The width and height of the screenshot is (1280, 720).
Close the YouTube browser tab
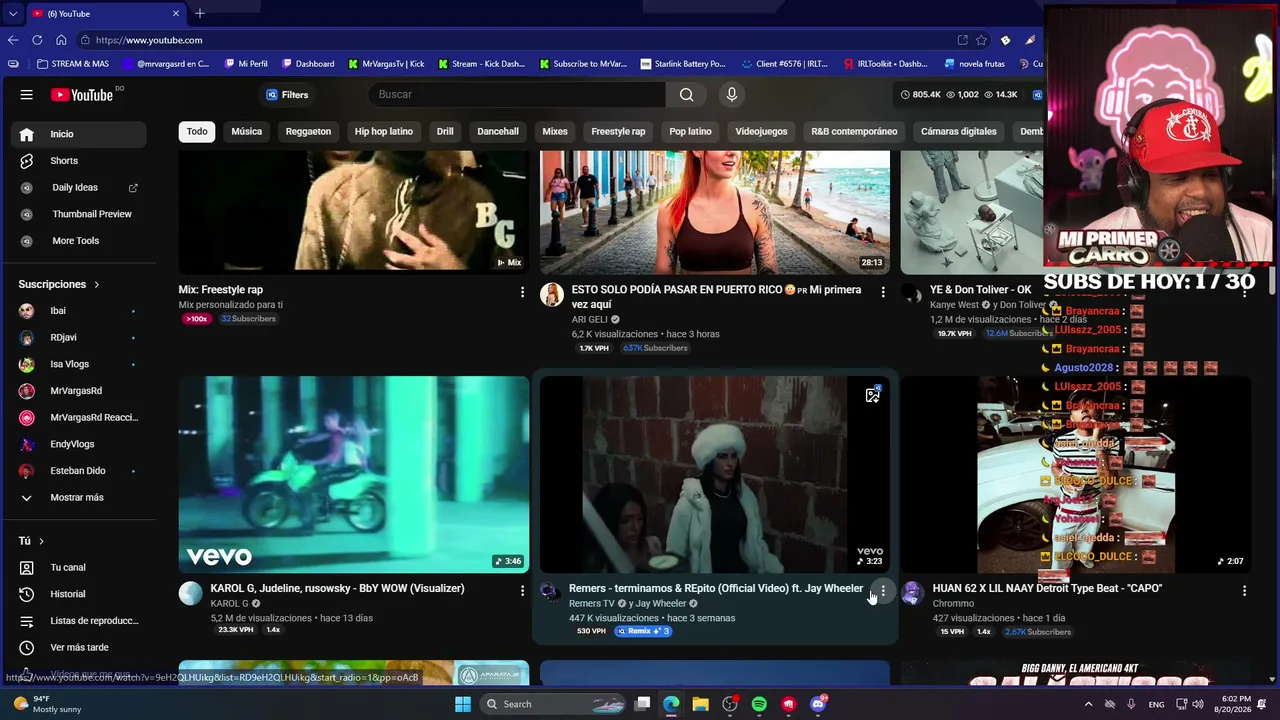tap(176, 14)
